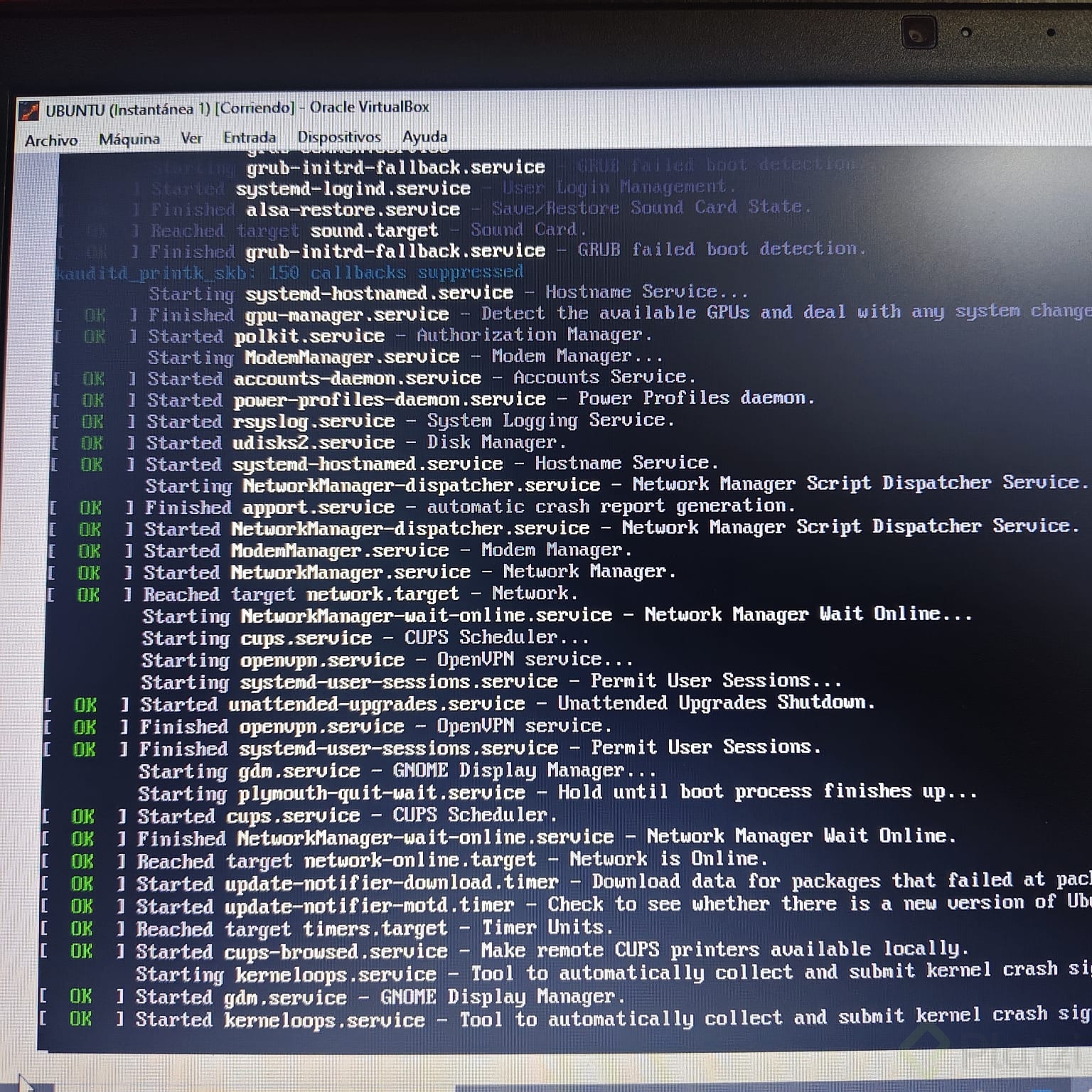Click the "Starting cups.service" line

point(365,637)
